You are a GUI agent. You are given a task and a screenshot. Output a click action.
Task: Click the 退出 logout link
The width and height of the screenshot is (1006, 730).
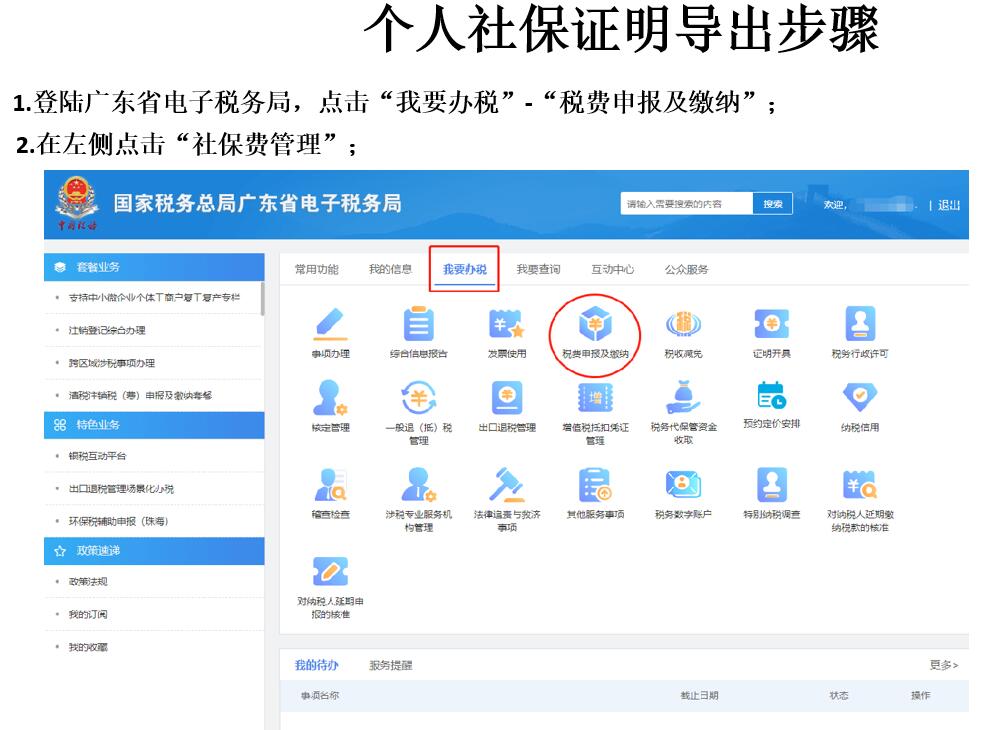(948, 205)
